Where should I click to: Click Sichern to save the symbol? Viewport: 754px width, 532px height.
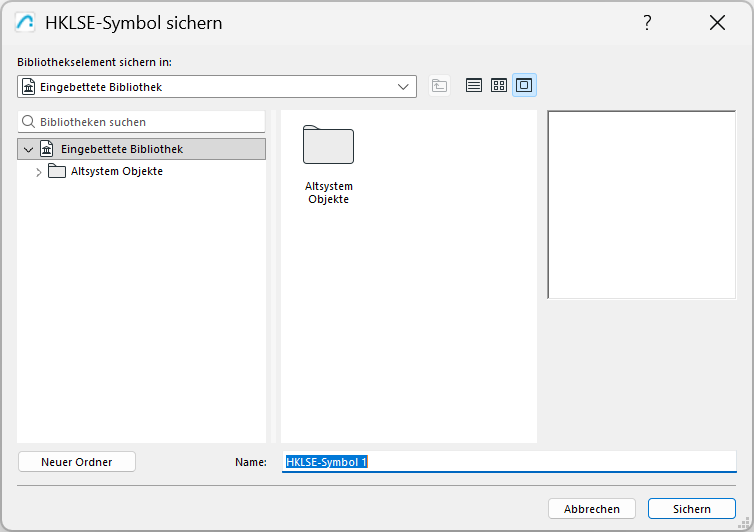point(691,509)
